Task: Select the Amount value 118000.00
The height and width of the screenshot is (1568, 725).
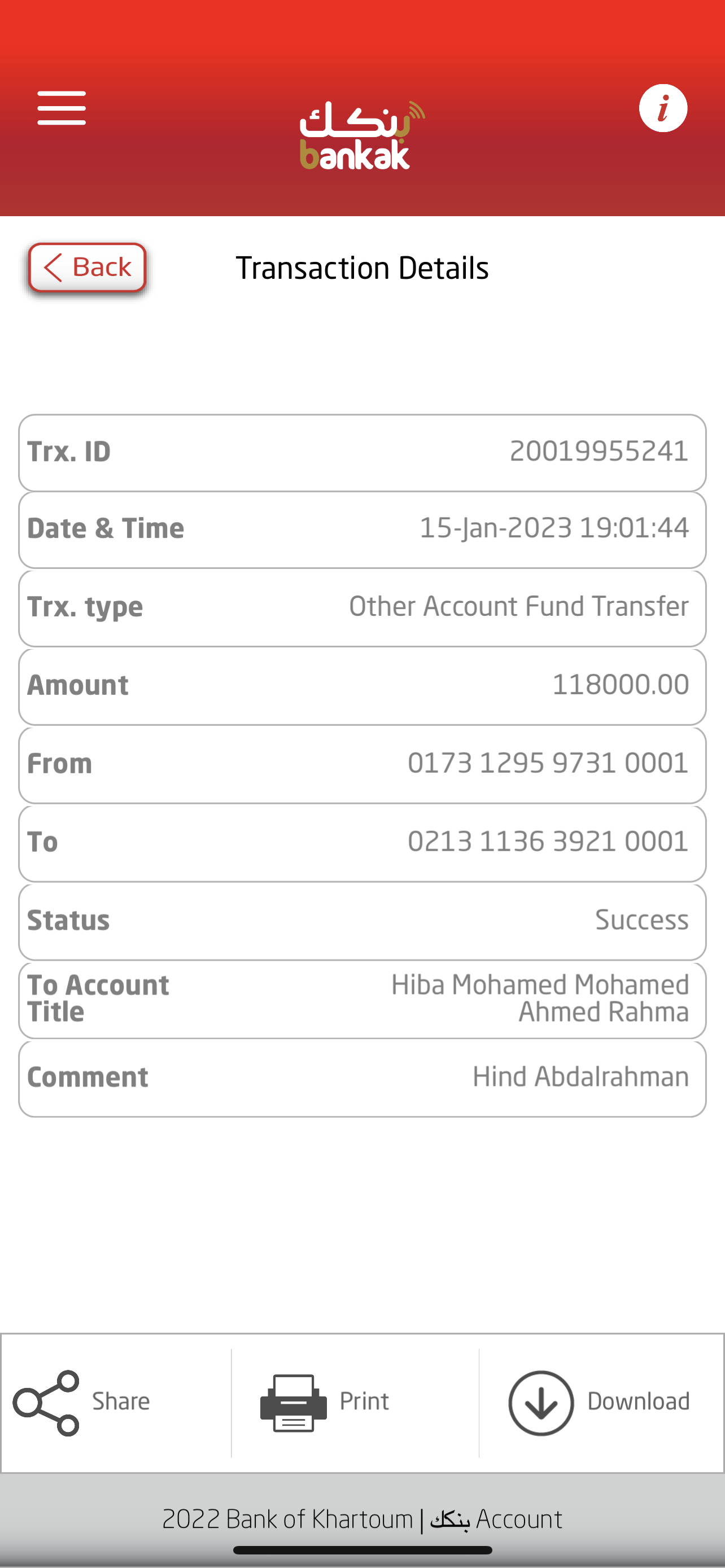Action: pyautogui.click(x=621, y=685)
